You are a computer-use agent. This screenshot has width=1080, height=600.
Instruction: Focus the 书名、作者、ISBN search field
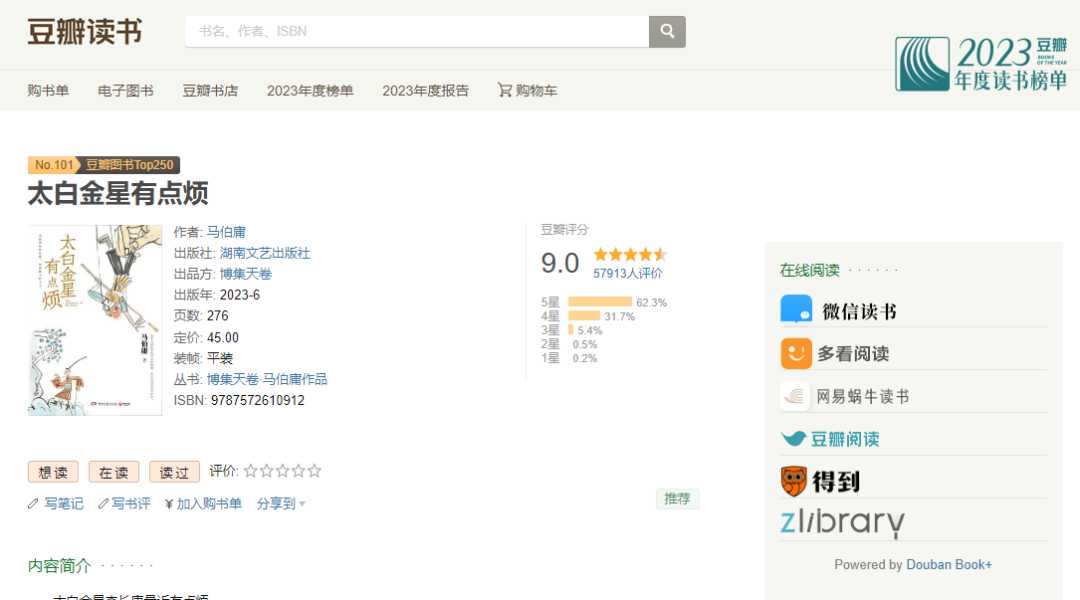pos(417,32)
